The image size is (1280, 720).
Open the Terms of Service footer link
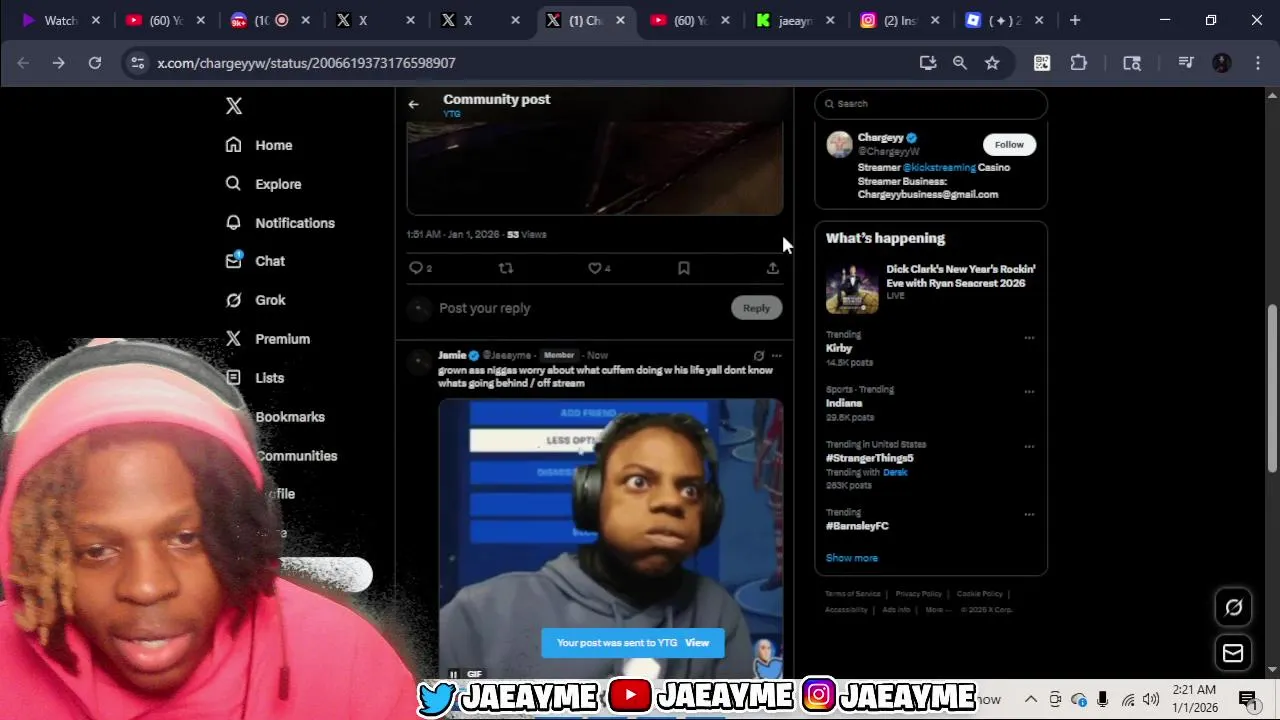point(853,594)
